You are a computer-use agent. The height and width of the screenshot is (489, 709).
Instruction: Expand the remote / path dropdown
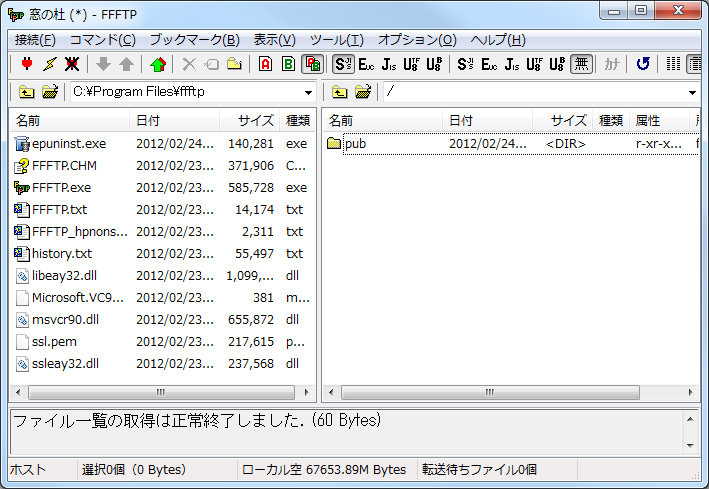pyautogui.click(x=692, y=93)
